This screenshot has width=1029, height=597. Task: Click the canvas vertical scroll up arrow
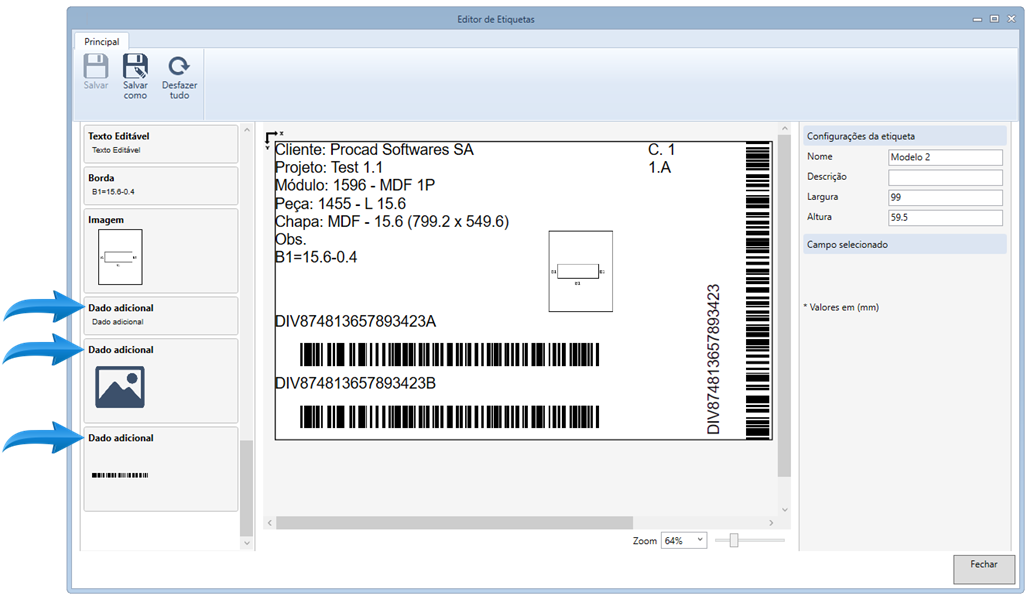pos(784,129)
